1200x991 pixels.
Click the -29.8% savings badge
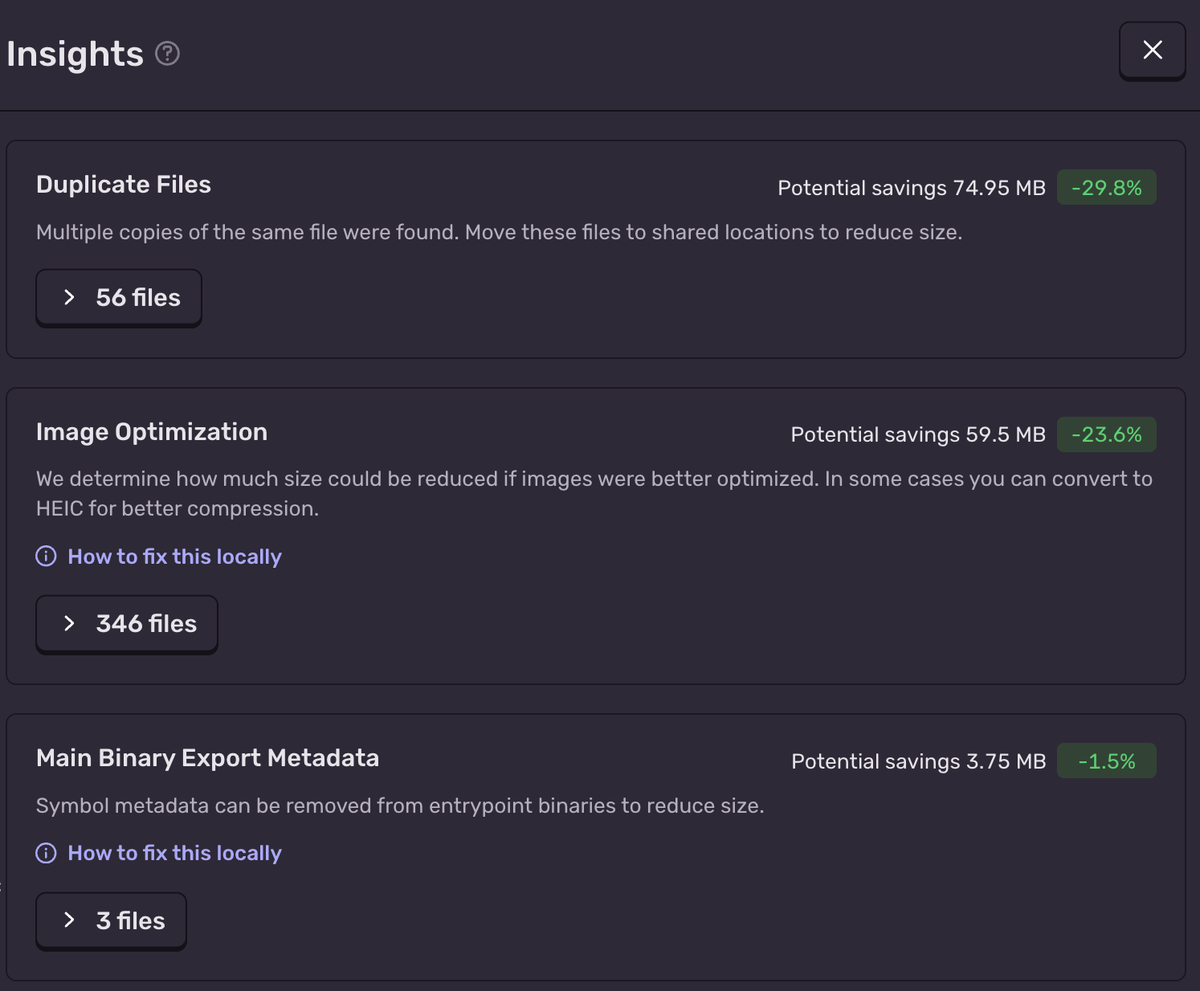1106,187
